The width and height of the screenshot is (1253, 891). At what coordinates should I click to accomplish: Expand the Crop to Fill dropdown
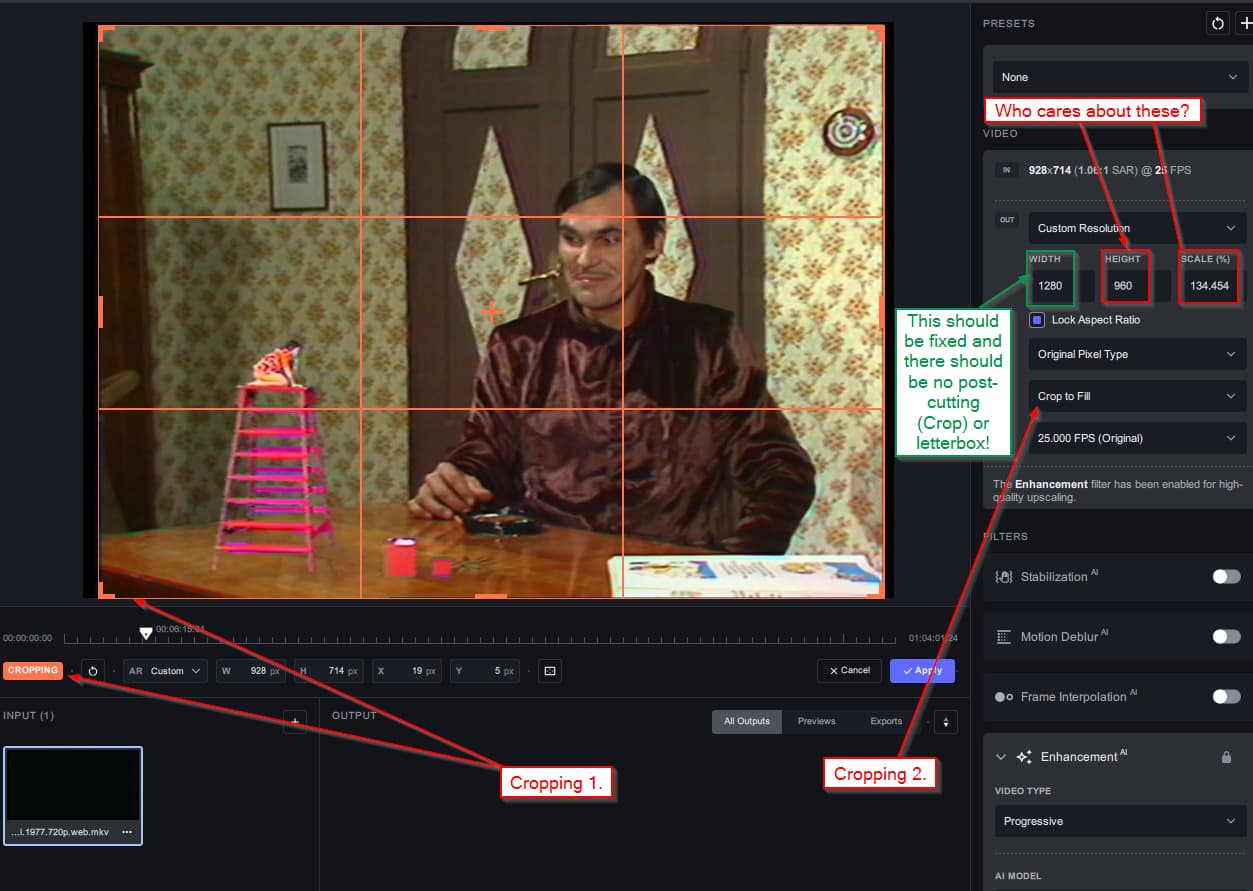(x=1136, y=396)
